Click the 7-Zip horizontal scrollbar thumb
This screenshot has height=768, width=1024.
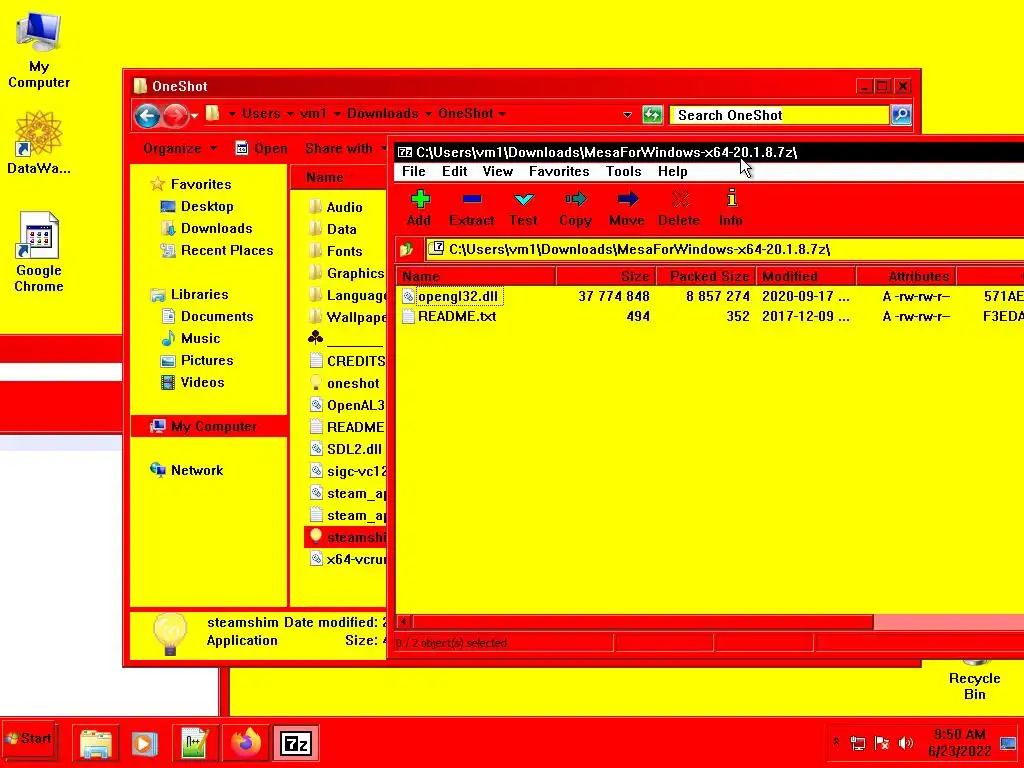click(643, 622)
